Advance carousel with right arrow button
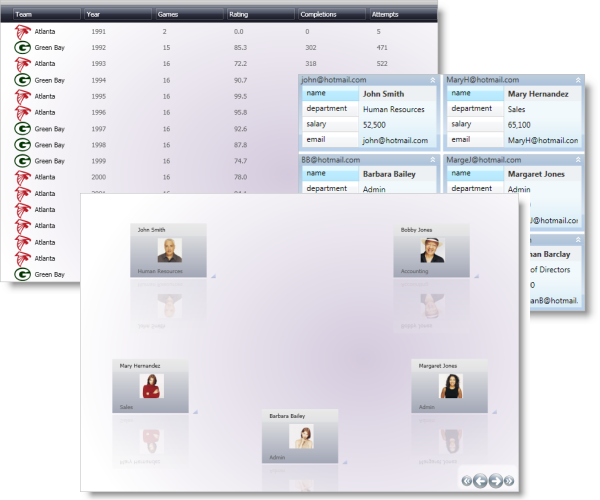Screen dimensions: 600x500 click(x=495, y=482)
